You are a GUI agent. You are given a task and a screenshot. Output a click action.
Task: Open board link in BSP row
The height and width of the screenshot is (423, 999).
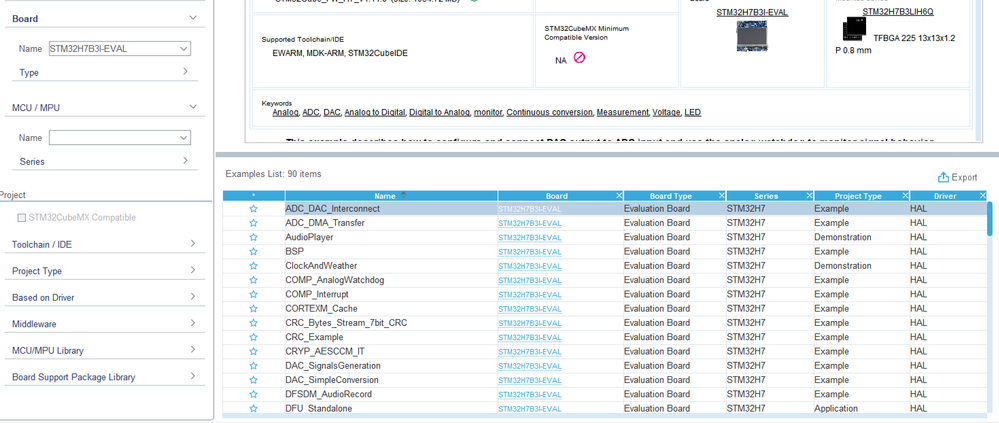pyautogui.click(x=529, y=252)
